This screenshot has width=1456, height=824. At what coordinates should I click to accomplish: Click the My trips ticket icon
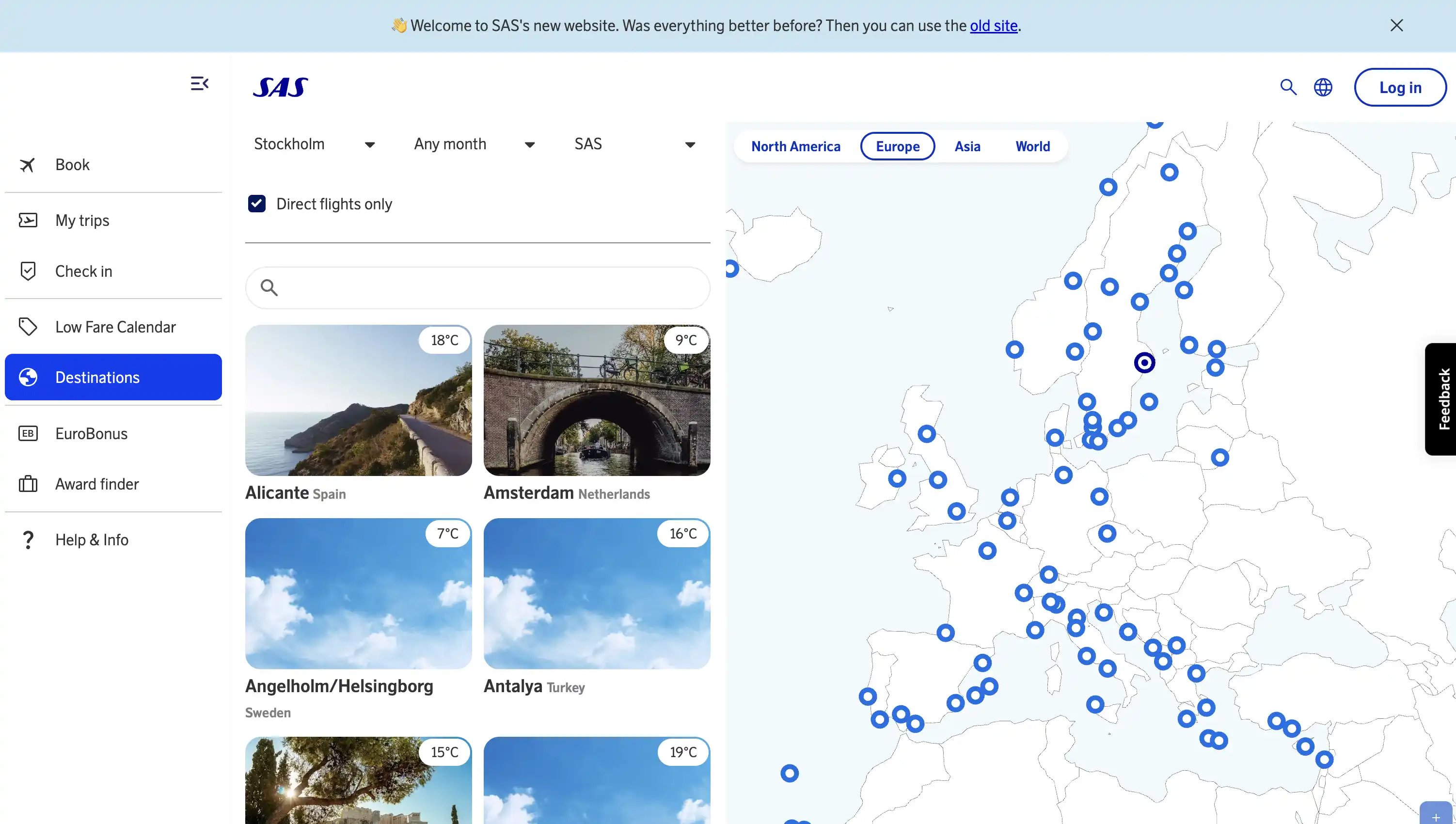[x=28, y=220]
